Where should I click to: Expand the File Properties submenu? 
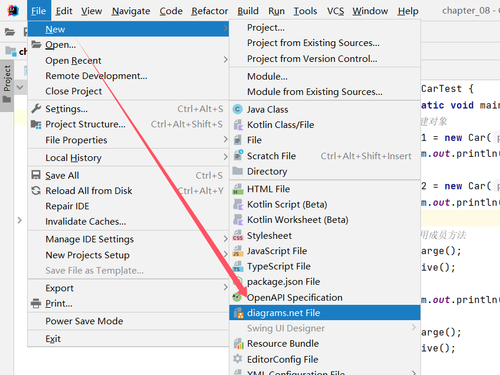128,140
